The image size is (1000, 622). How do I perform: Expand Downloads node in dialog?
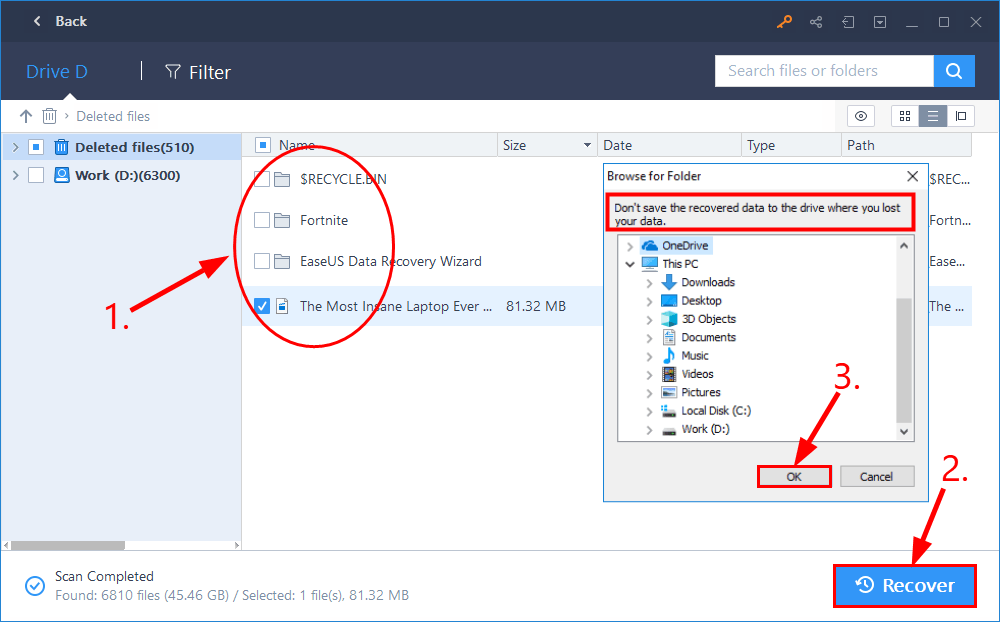(x=649, y=283)
